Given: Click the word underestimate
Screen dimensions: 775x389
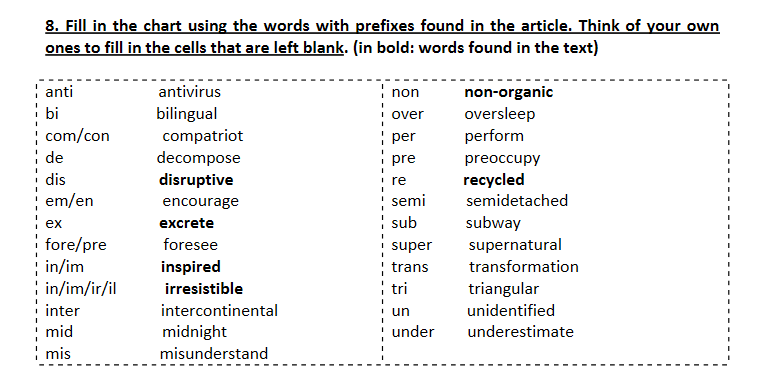Looking at the screenshot, I should coord(520,332).
